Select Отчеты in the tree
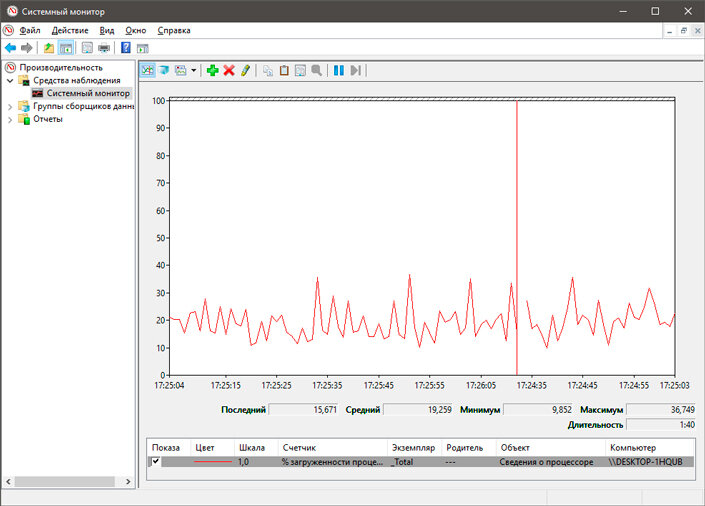Viewport: 705px width, 506px height. pos(48,119)
